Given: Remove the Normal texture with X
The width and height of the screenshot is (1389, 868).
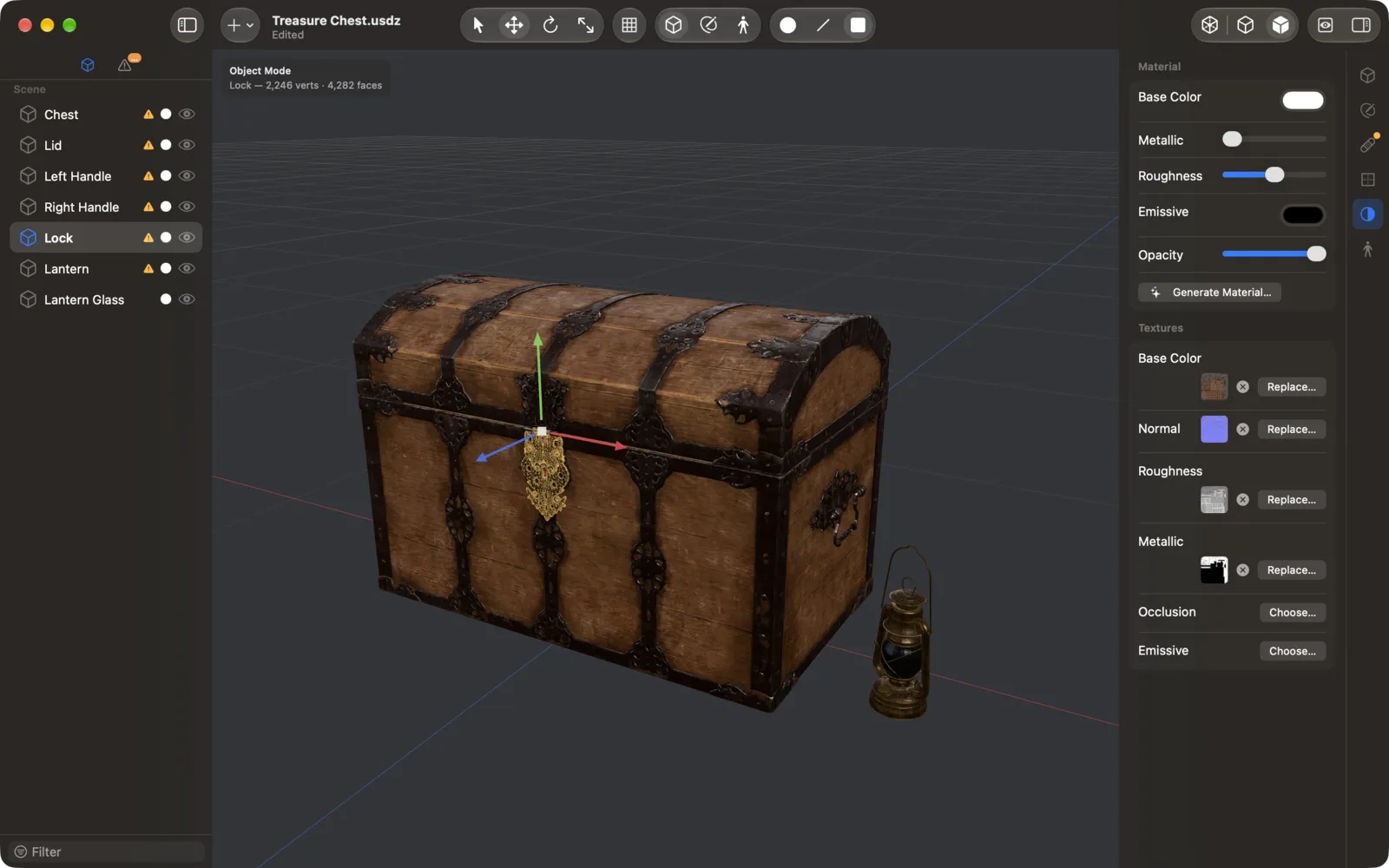Looking at the screenshot, I should coord(1243,430).
